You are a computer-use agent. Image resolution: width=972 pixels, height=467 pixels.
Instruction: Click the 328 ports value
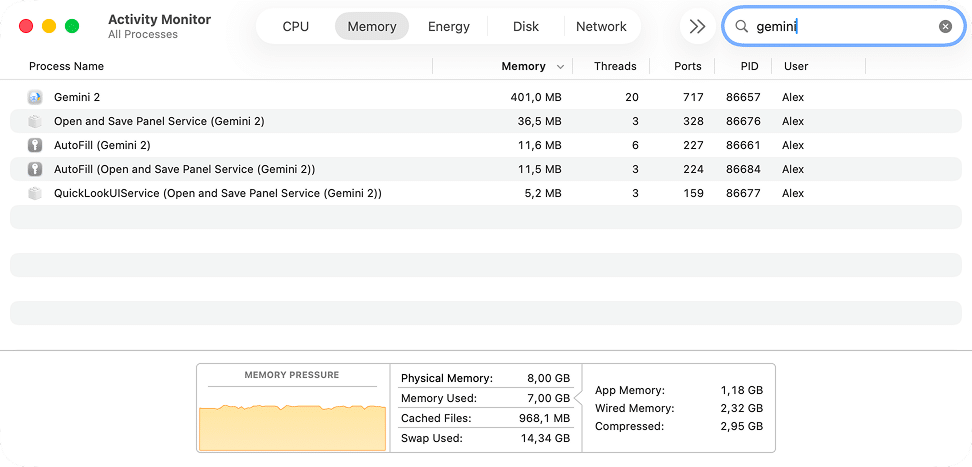pos(693,121)
